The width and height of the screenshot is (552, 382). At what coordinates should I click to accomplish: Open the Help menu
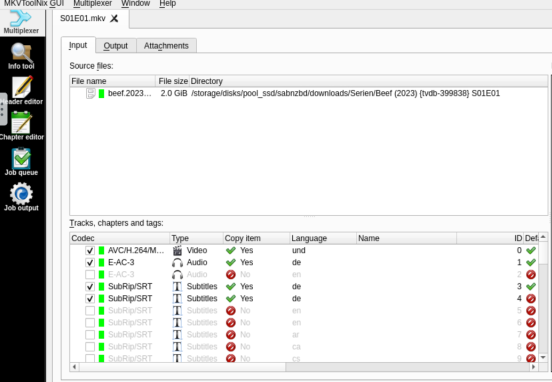168,4
